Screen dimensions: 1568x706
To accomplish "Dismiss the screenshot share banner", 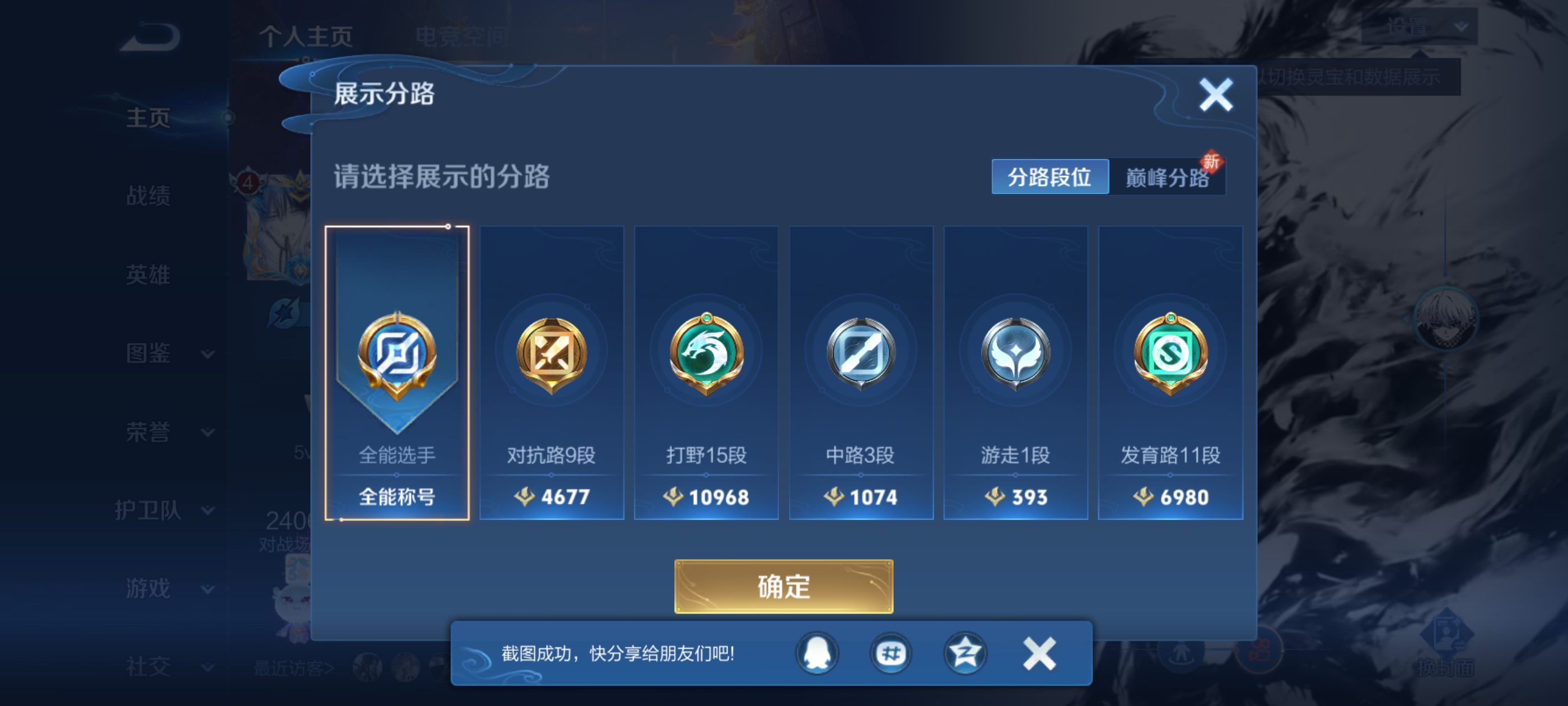I will pyautogui.click(x=1039, y=654).
